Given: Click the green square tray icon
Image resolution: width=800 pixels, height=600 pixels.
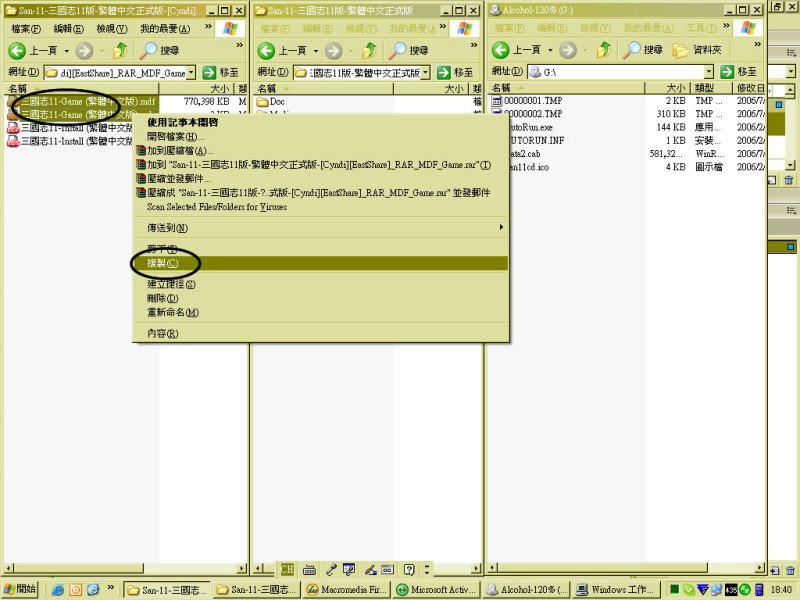Looking at the screenshot, I should point(674,589).
